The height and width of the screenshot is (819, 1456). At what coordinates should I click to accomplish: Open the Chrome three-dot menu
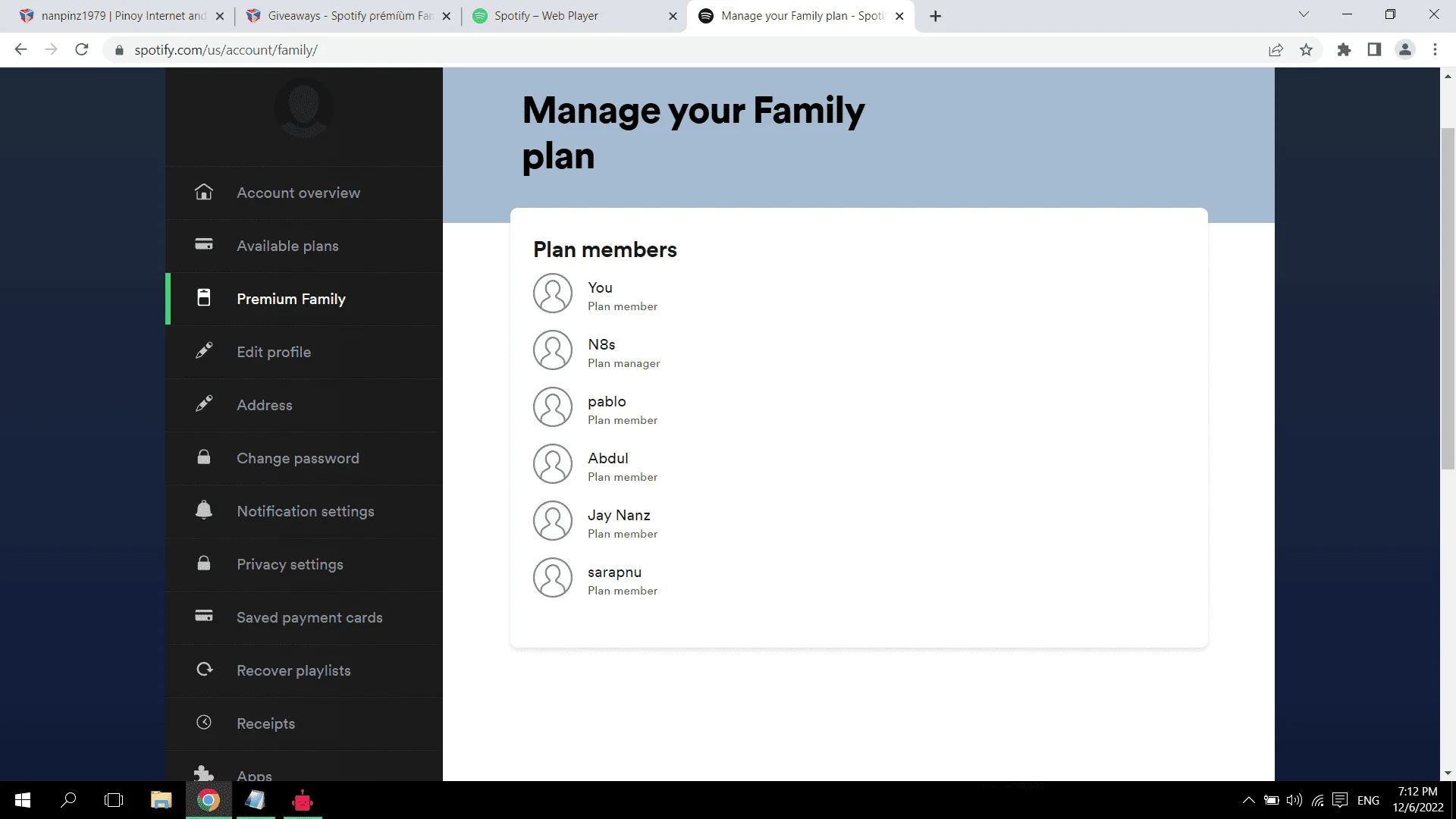[1435, 50]
